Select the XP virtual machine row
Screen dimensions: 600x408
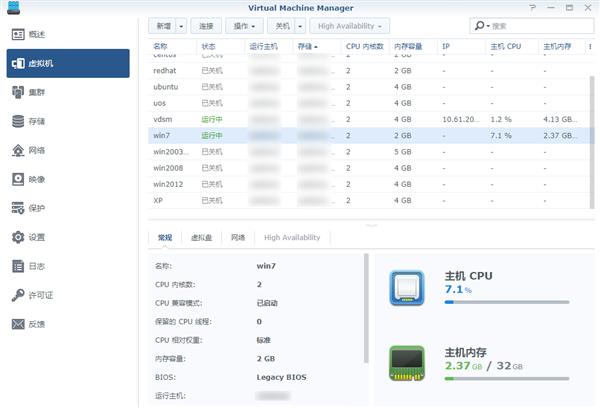[x=369, y=201]
